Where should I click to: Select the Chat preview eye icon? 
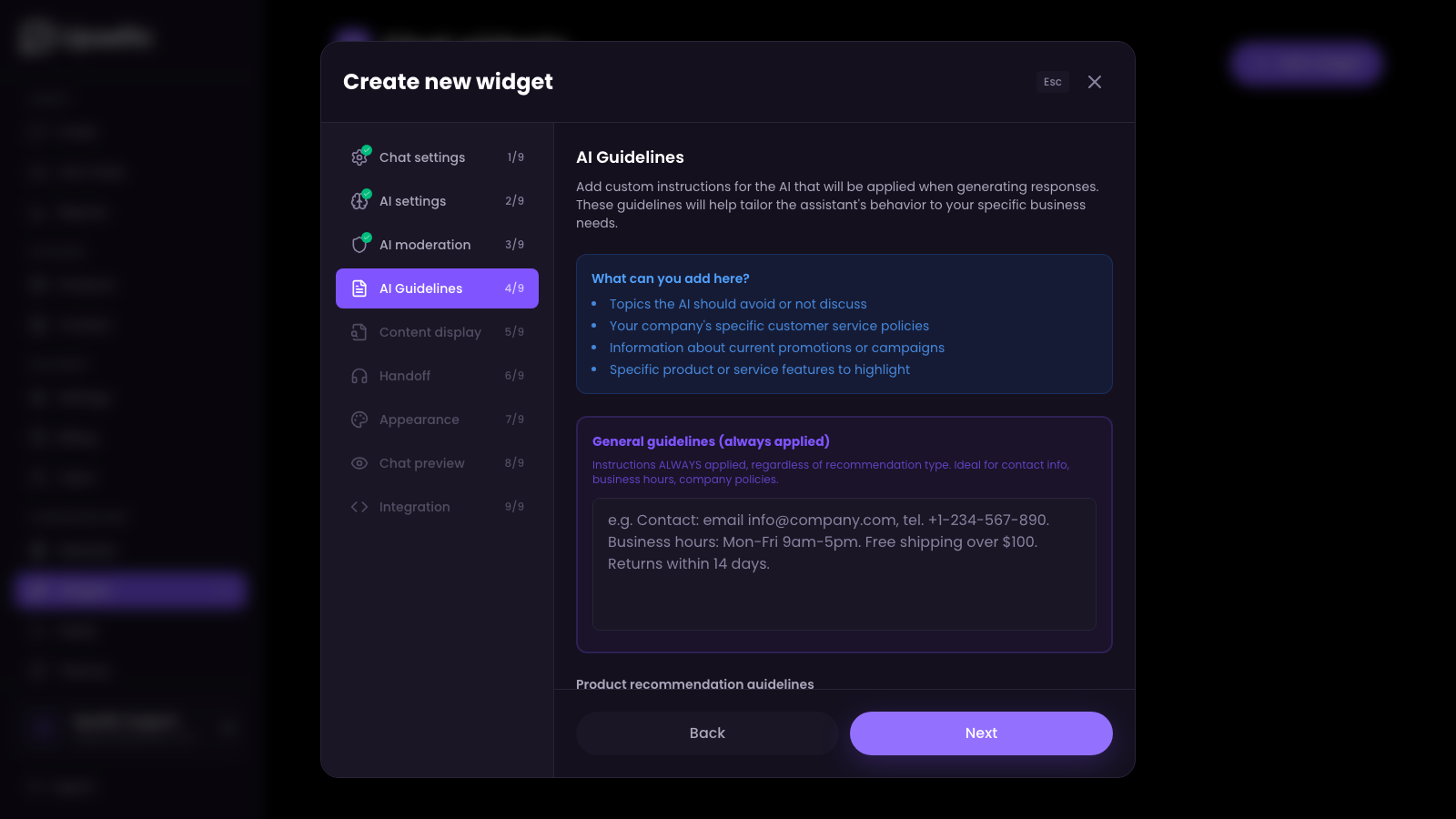[x=360, y=462]
